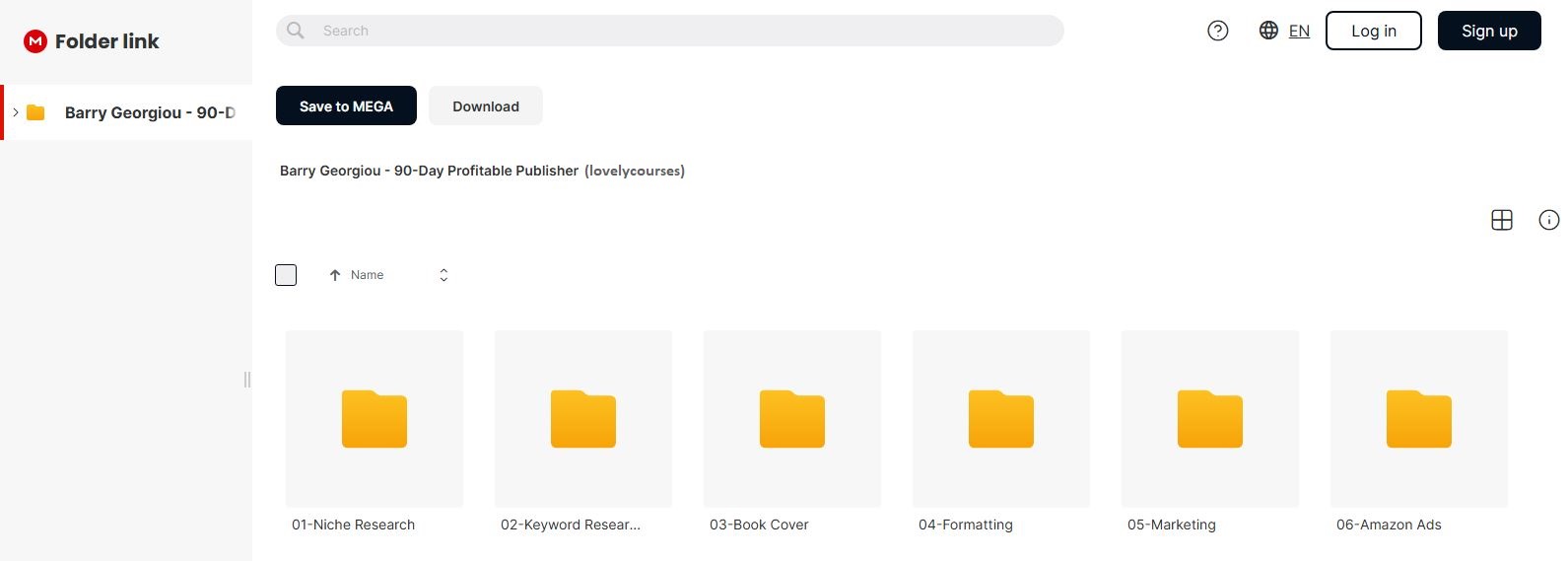
Task: Change language via EN link
Action: [1299, 31]
